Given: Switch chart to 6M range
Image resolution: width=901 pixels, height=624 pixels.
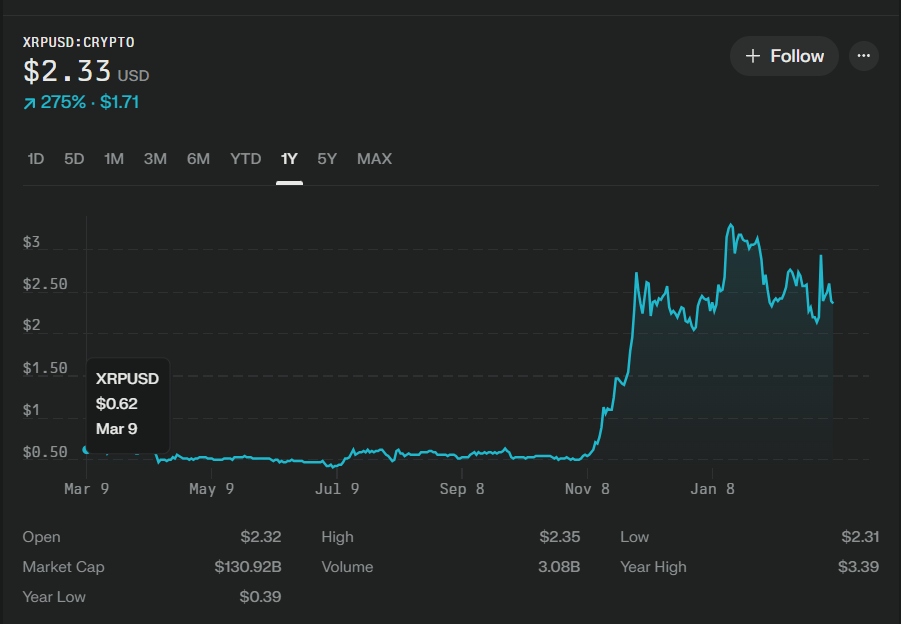Looking at the screenshot, I should point(198,159).
